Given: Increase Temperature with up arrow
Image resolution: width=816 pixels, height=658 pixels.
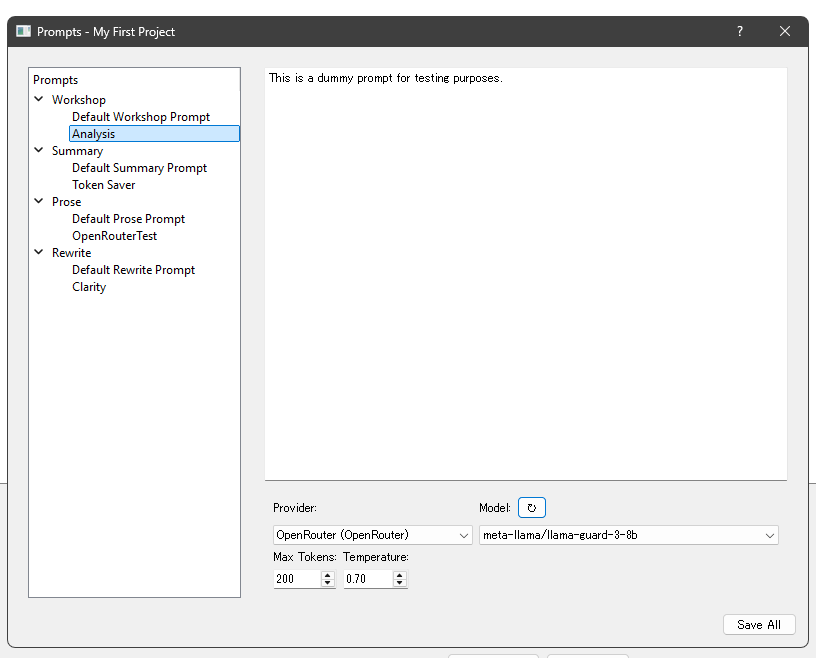Looking at the screenshot, I should tap(400, 575).
